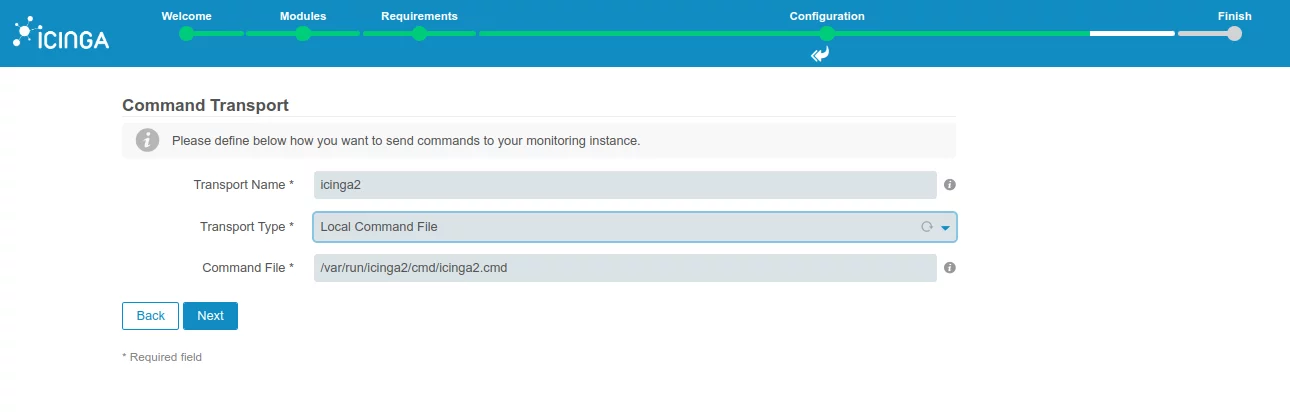Click the info icon beside Transport Name
The height and width of the screenshot is (417, 1290).
pos(950,185)
